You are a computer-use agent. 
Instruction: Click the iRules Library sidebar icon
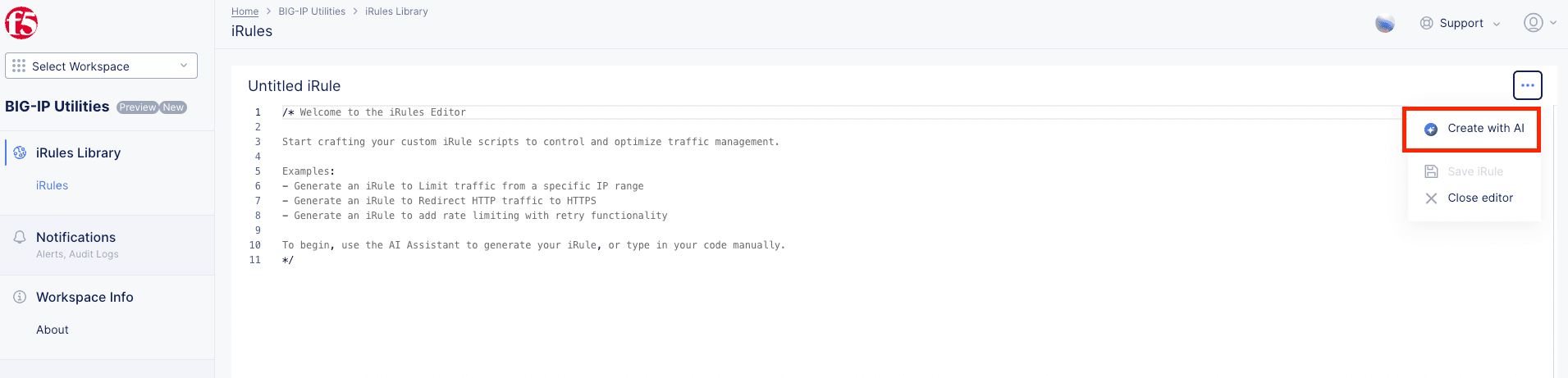20,153
